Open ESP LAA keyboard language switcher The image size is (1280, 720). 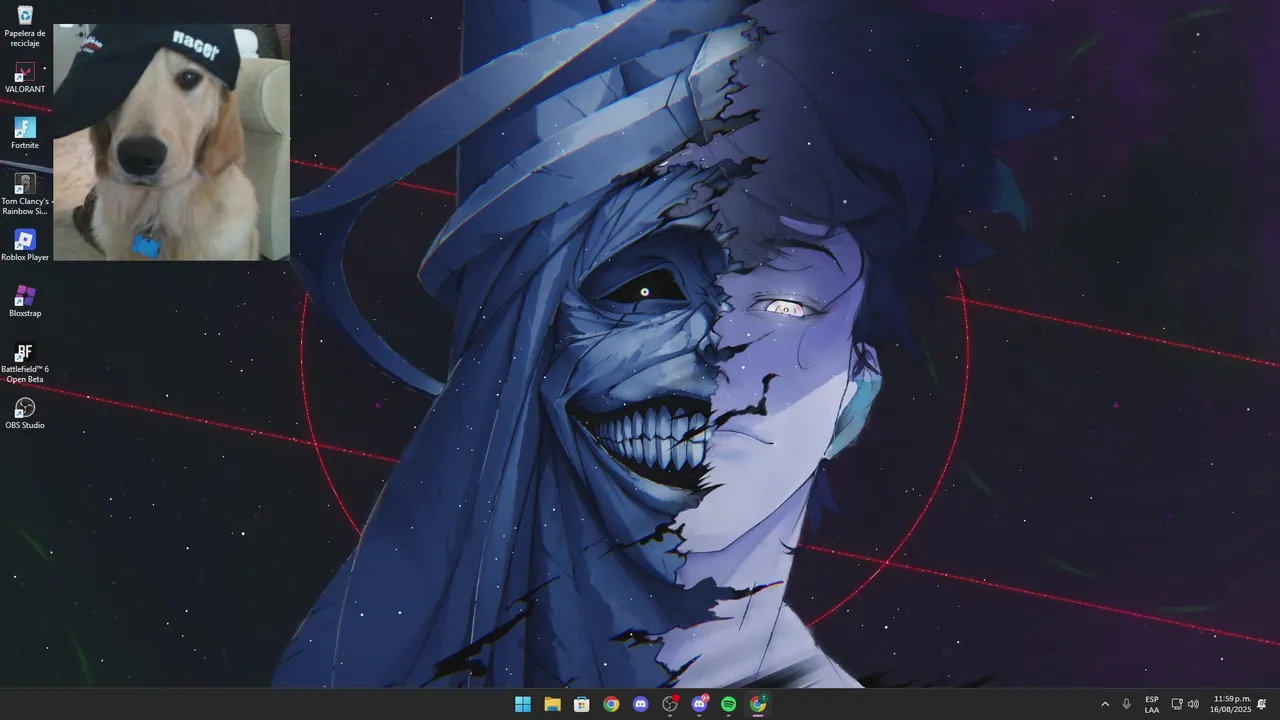tap(1152, 704)
